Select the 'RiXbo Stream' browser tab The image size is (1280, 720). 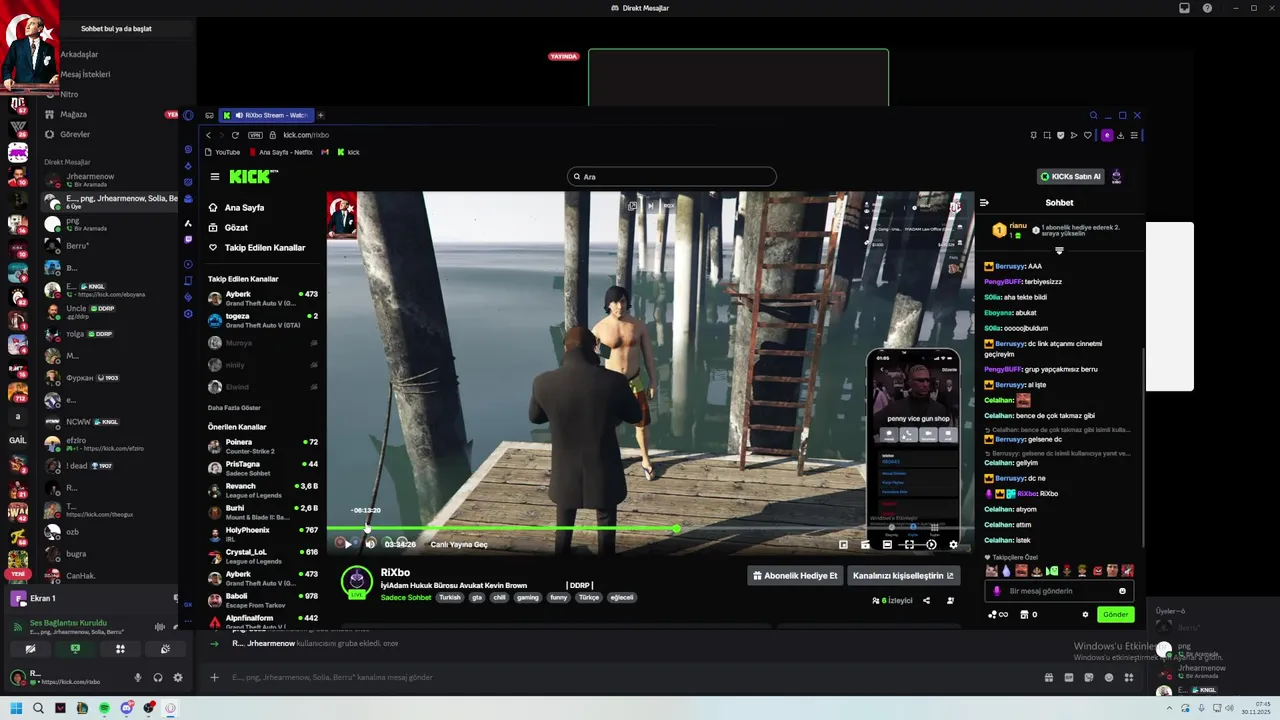coord(267,115)
